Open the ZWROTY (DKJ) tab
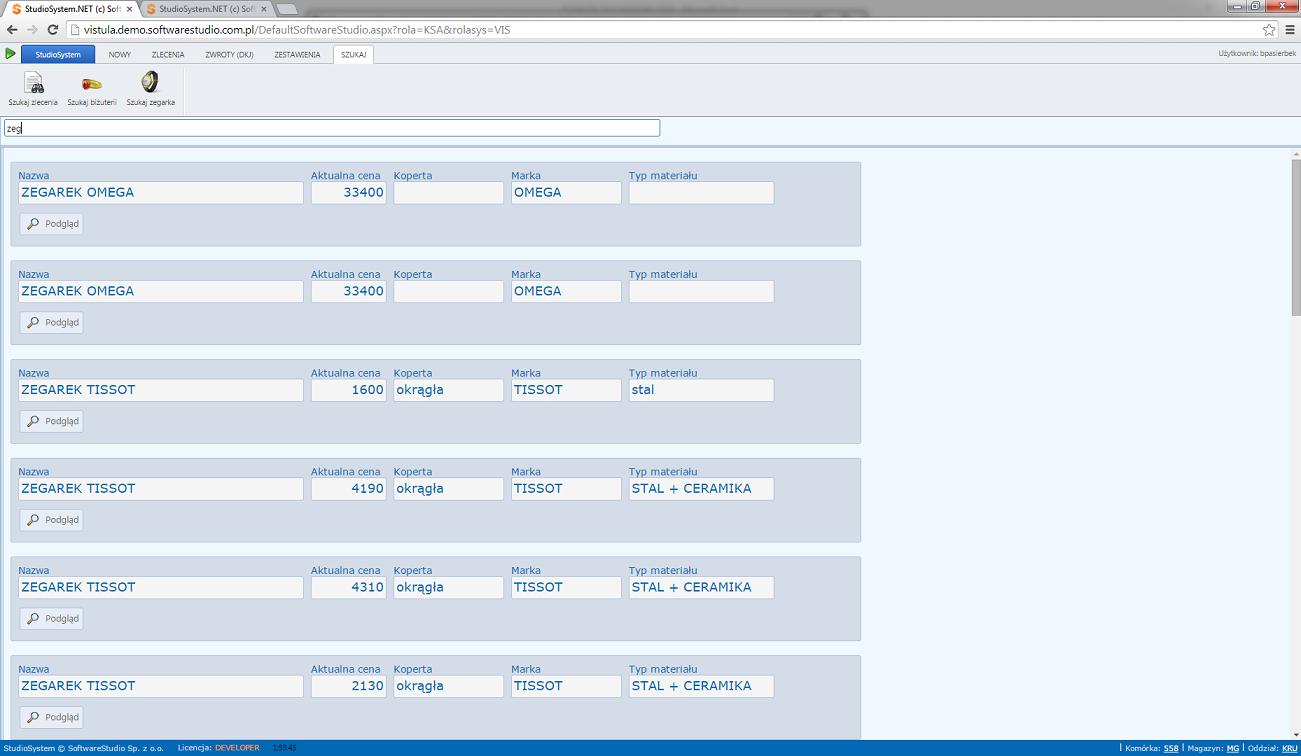The height and width of the screenshot is (756, 1301). 229,55
